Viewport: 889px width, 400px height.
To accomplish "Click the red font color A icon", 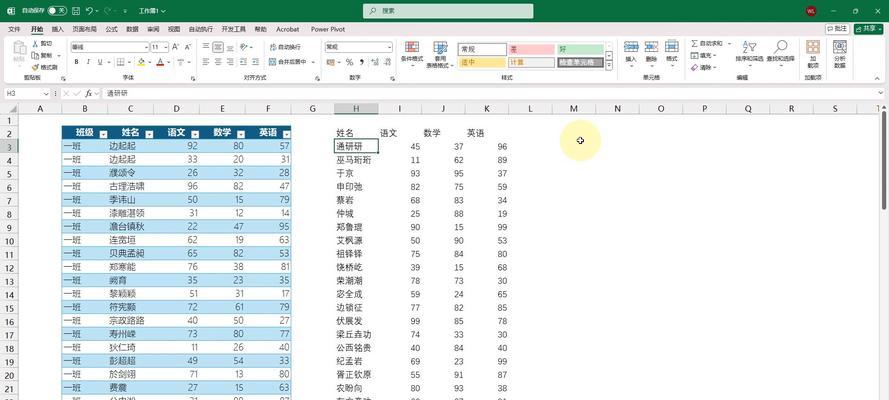I will point(160,62).
